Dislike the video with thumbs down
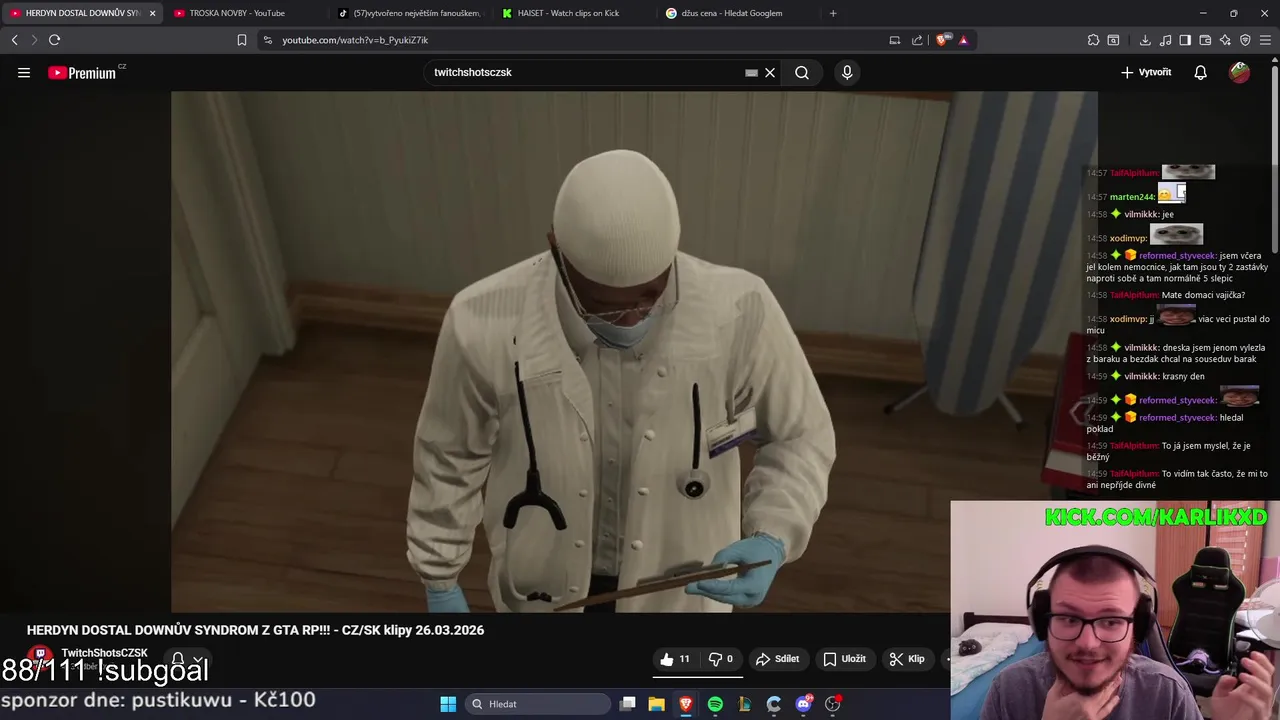The image size is (1280, 720). [x=721, y=659]
